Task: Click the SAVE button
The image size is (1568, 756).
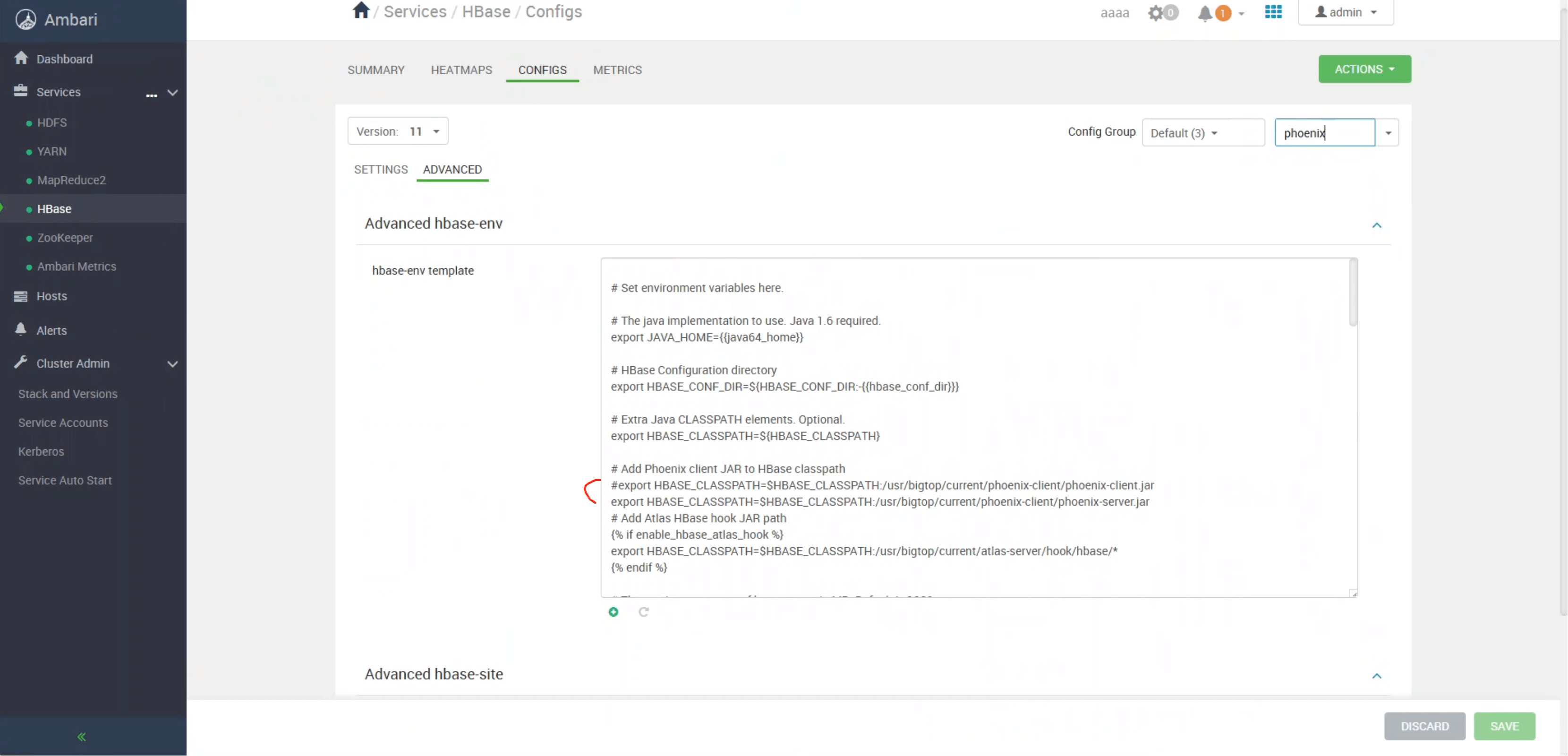Action: point(1504,726)
